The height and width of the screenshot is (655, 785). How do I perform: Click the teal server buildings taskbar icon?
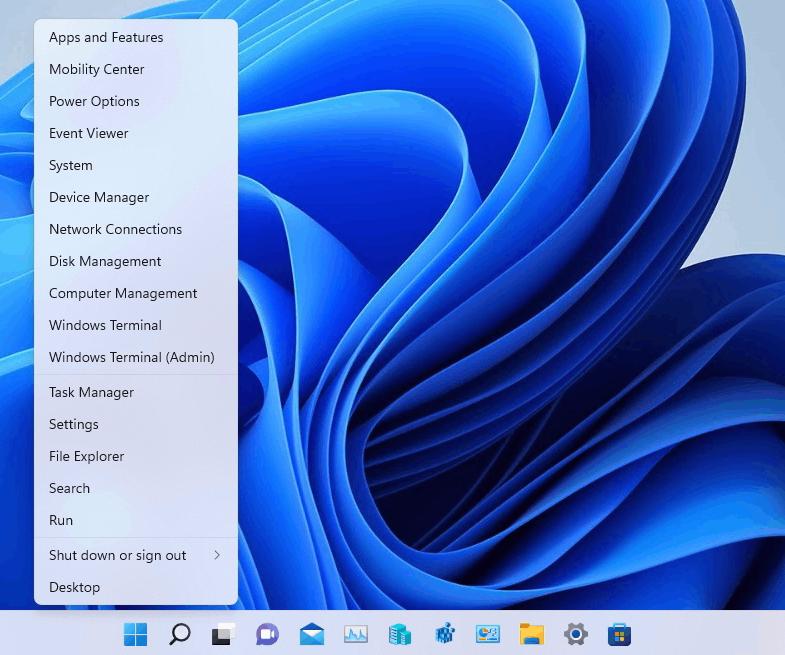pos(400,634)
